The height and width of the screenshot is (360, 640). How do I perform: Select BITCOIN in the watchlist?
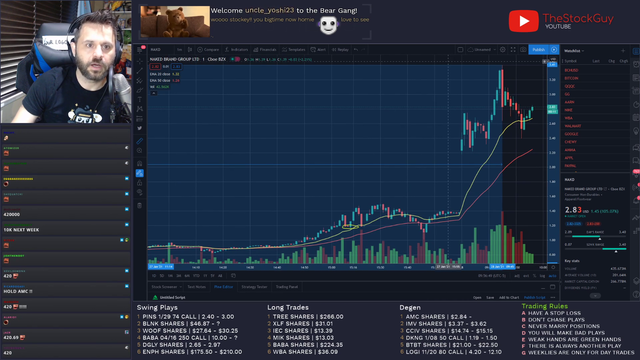click(571, 78)
